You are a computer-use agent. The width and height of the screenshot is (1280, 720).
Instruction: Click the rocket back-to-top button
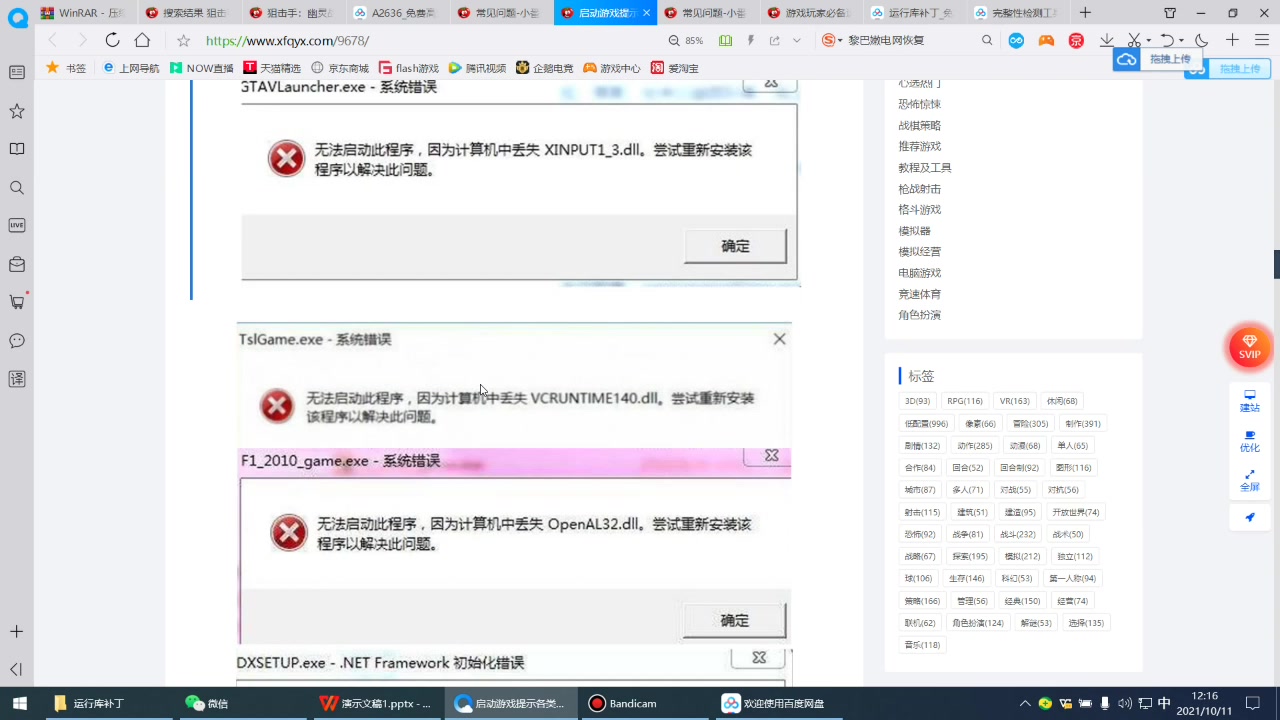(x=1250, y=517)
